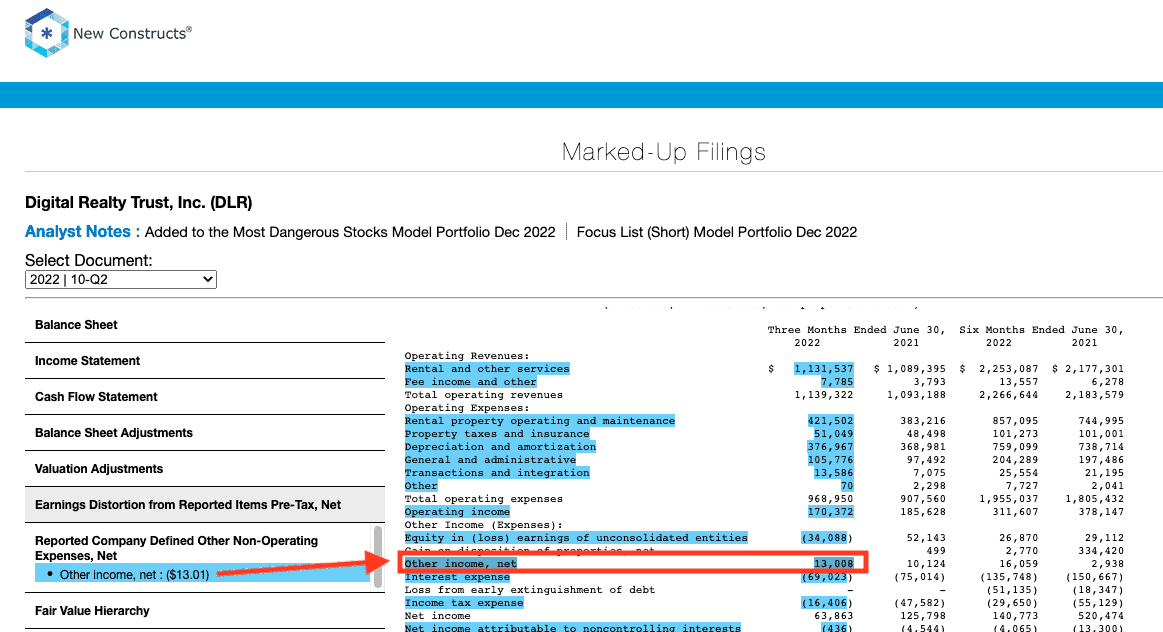Viewport: 1163px width, 632px height.
Task: Click the highlighted value "7,785"
Action: (837, 382)
